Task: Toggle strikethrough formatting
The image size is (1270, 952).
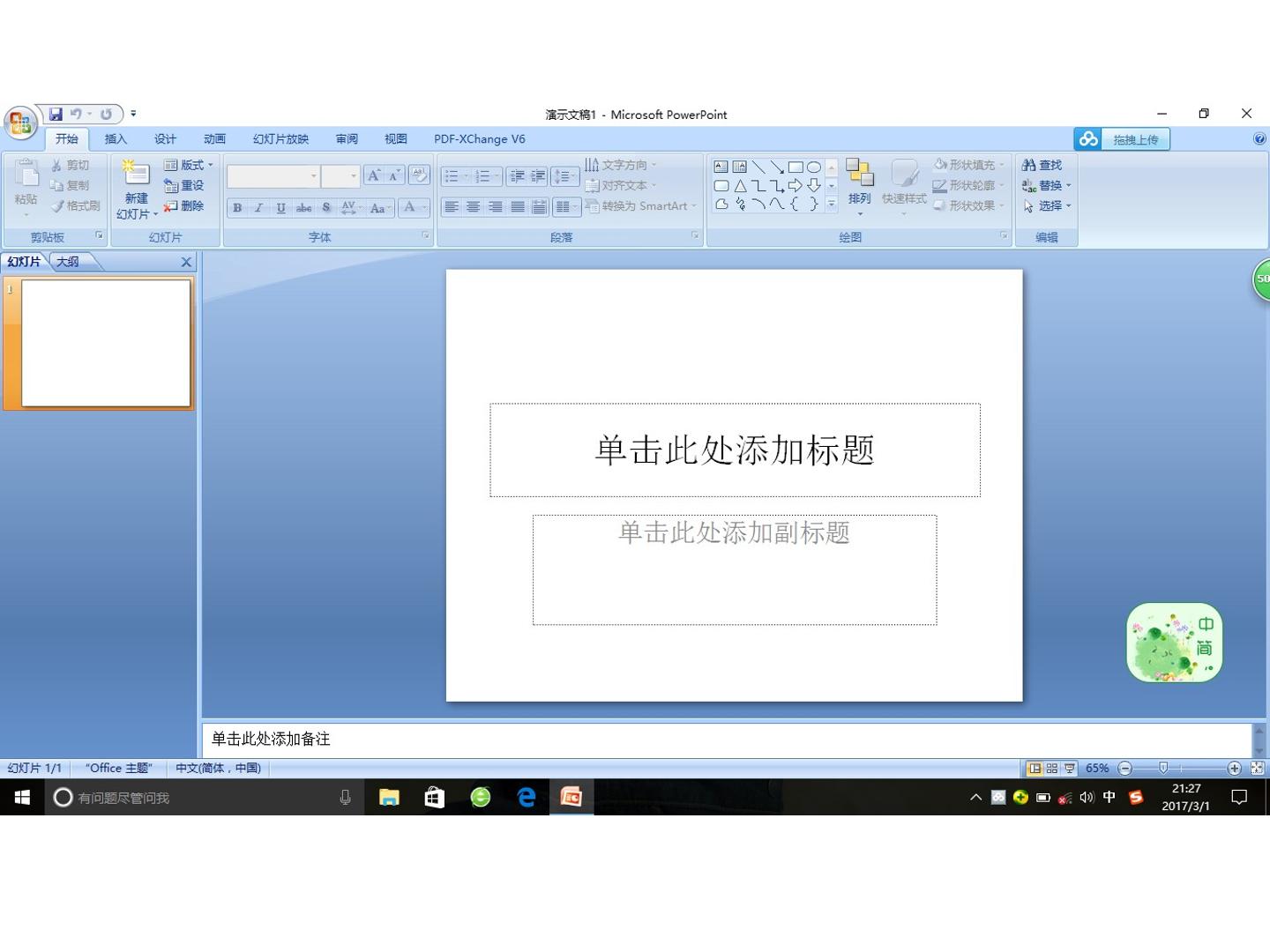Action: tap(303, 208)
